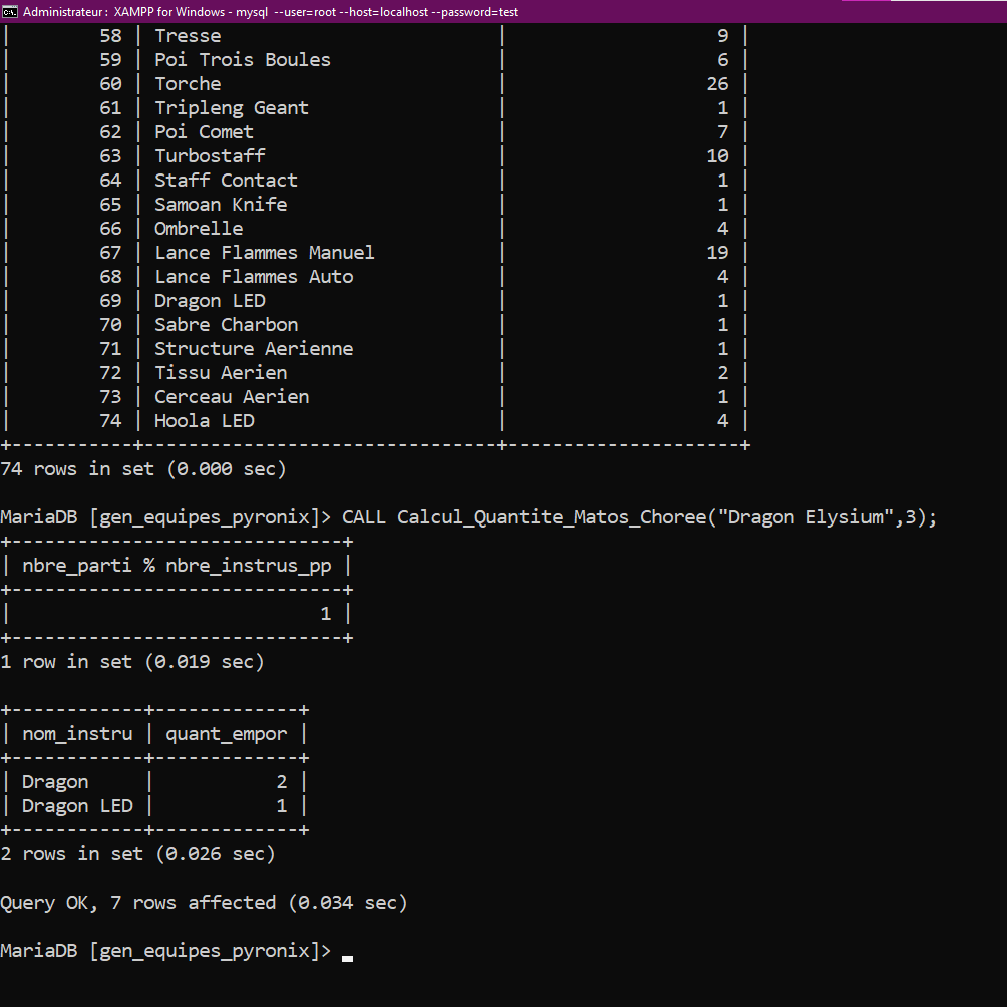Click the Lance Flammes Manuel entry
This screenshot has height=1007, width=1007.
[x=264, y=253]
